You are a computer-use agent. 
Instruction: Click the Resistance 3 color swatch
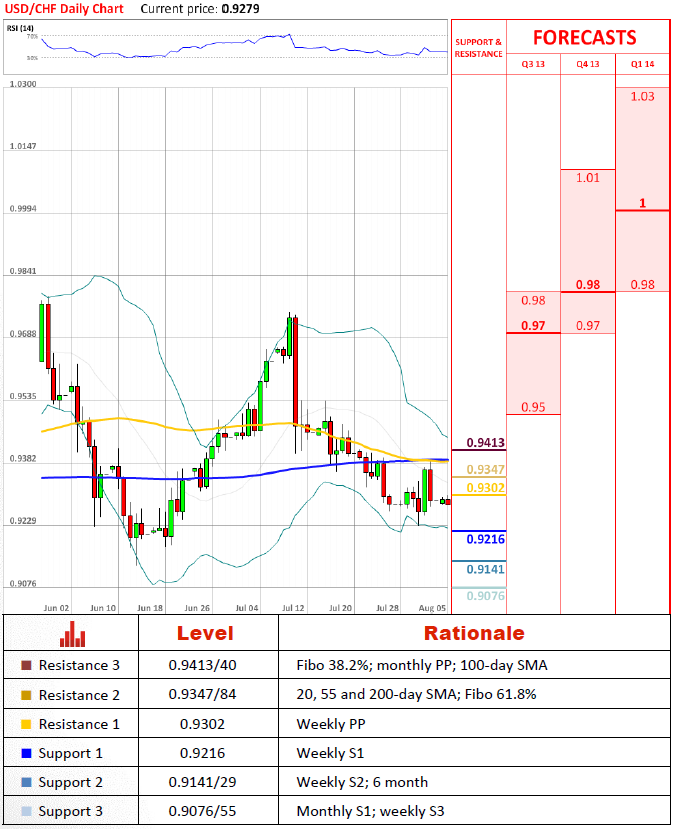(x=26, y=665)
